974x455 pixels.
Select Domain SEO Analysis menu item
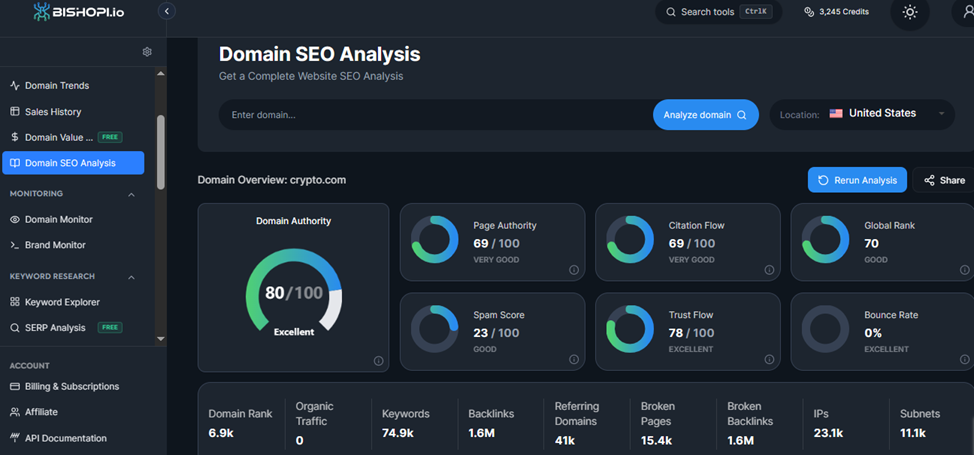point(73,163)
